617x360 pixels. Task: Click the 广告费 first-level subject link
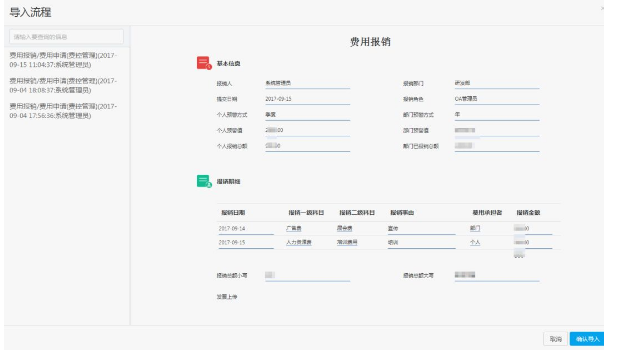294,229
